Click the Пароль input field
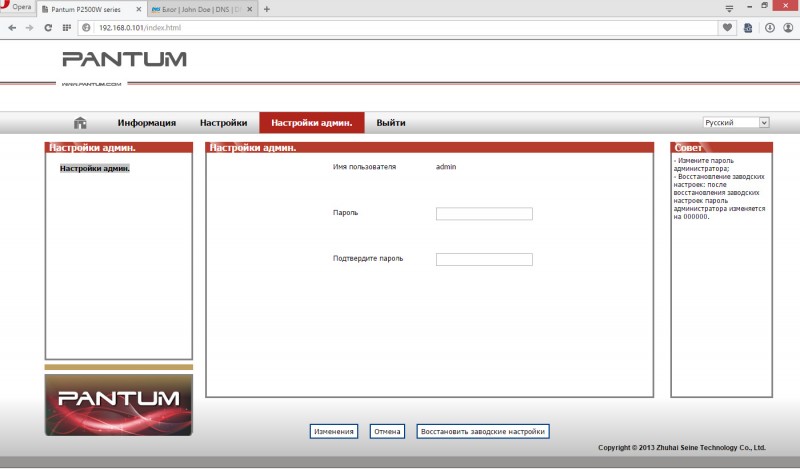This screenshot has height=469, width=800. (x=484, y=214)
